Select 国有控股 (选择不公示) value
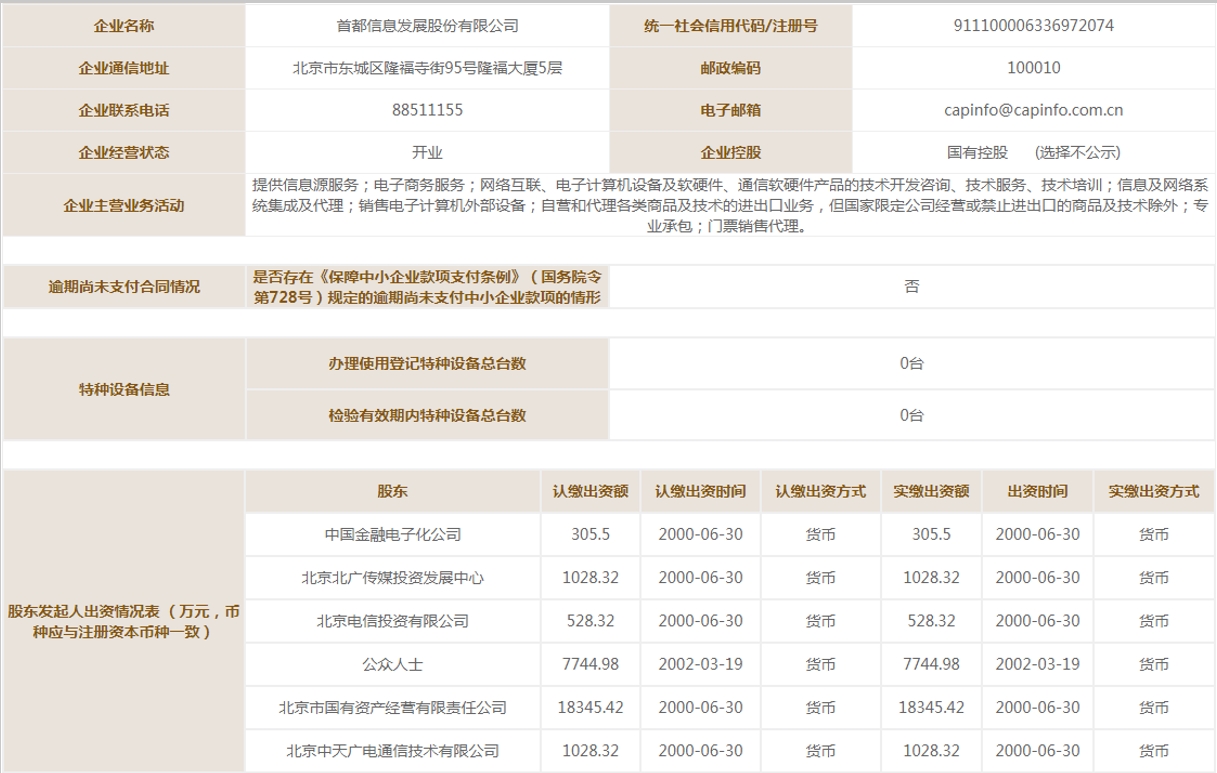1217x773 pixels. [1035, 153]
